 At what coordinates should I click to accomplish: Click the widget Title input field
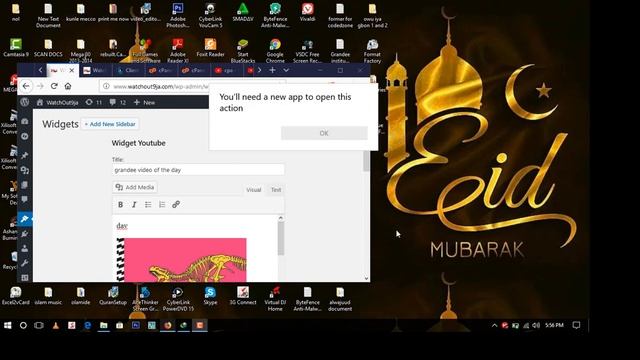[198, 170]
